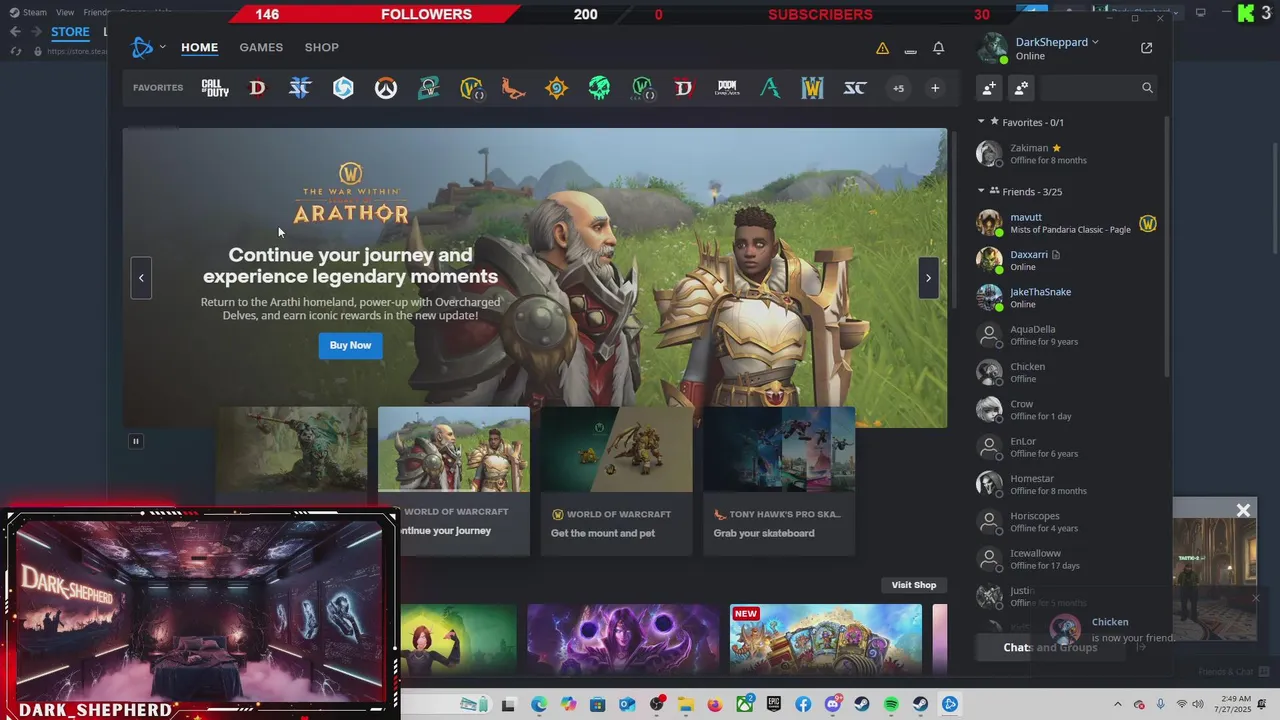Image resolution: width=1280 pixels, height=720 pixels.
Task: Select friend AquaDella
Action: click(x=1066, y=335)
